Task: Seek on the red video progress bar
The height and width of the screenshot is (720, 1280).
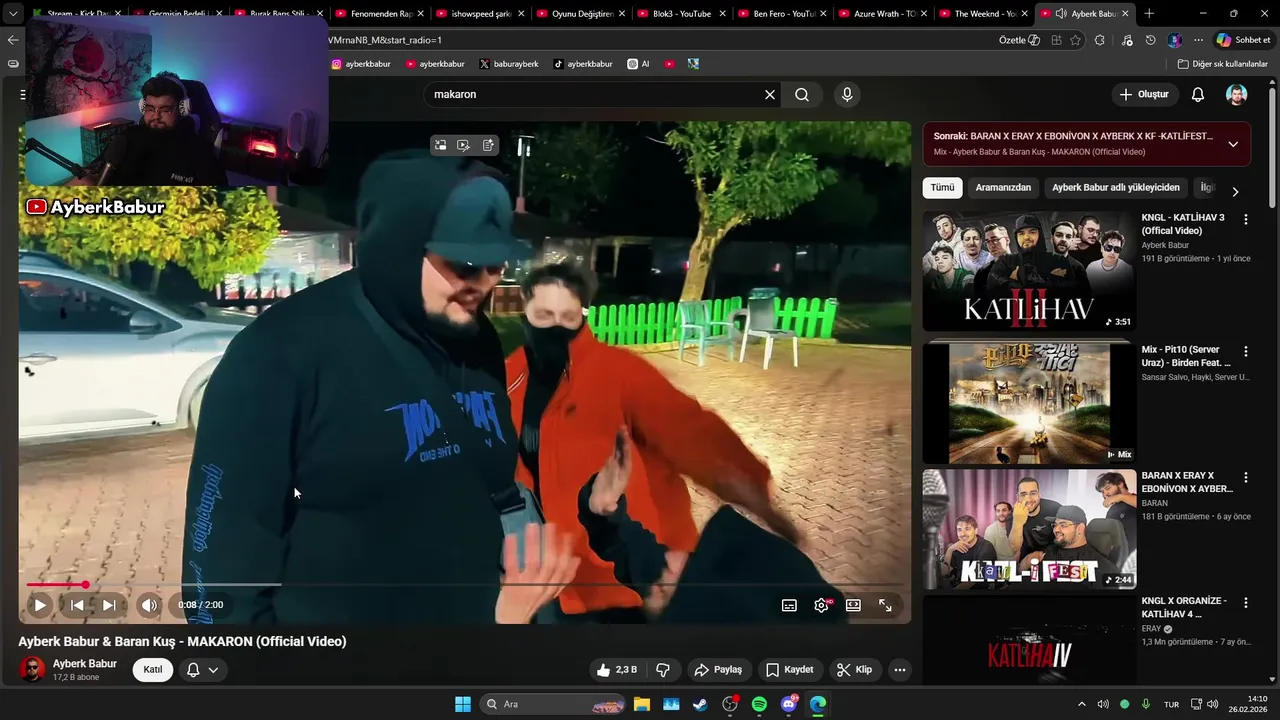Action: click(465, 584)
